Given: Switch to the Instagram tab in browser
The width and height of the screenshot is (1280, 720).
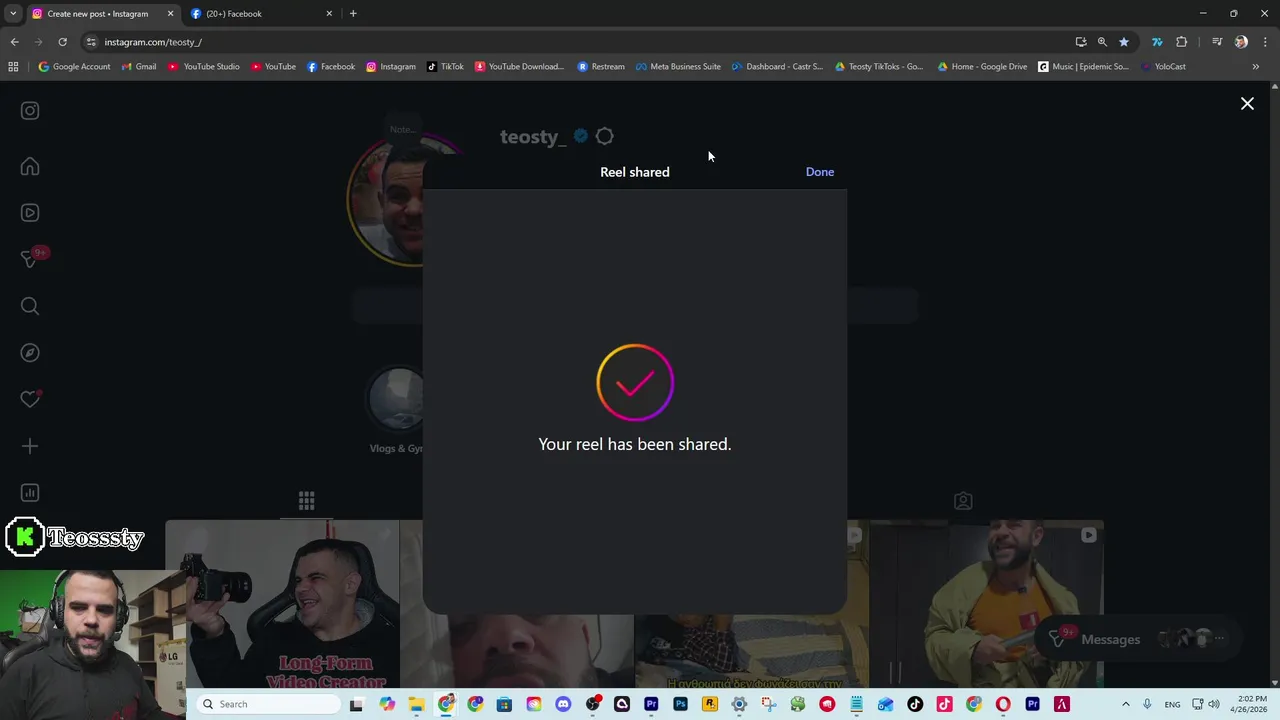Looking at the screenshot, I should (x=98, y=14).
